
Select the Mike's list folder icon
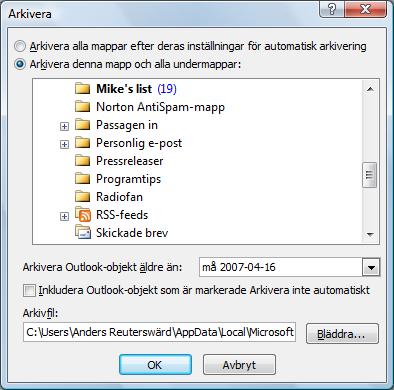[x=82, y=89]
